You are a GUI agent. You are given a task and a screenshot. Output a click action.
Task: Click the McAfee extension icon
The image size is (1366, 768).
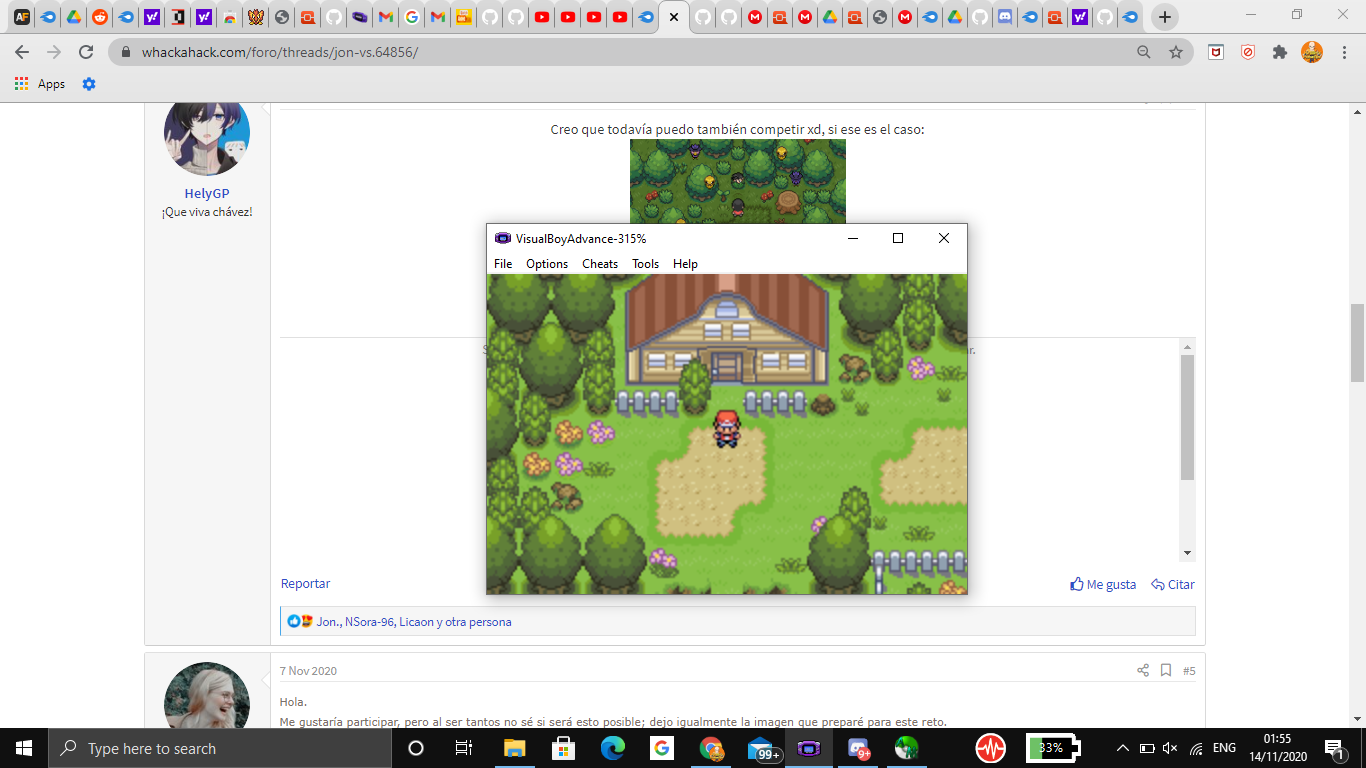[1216, 52]
